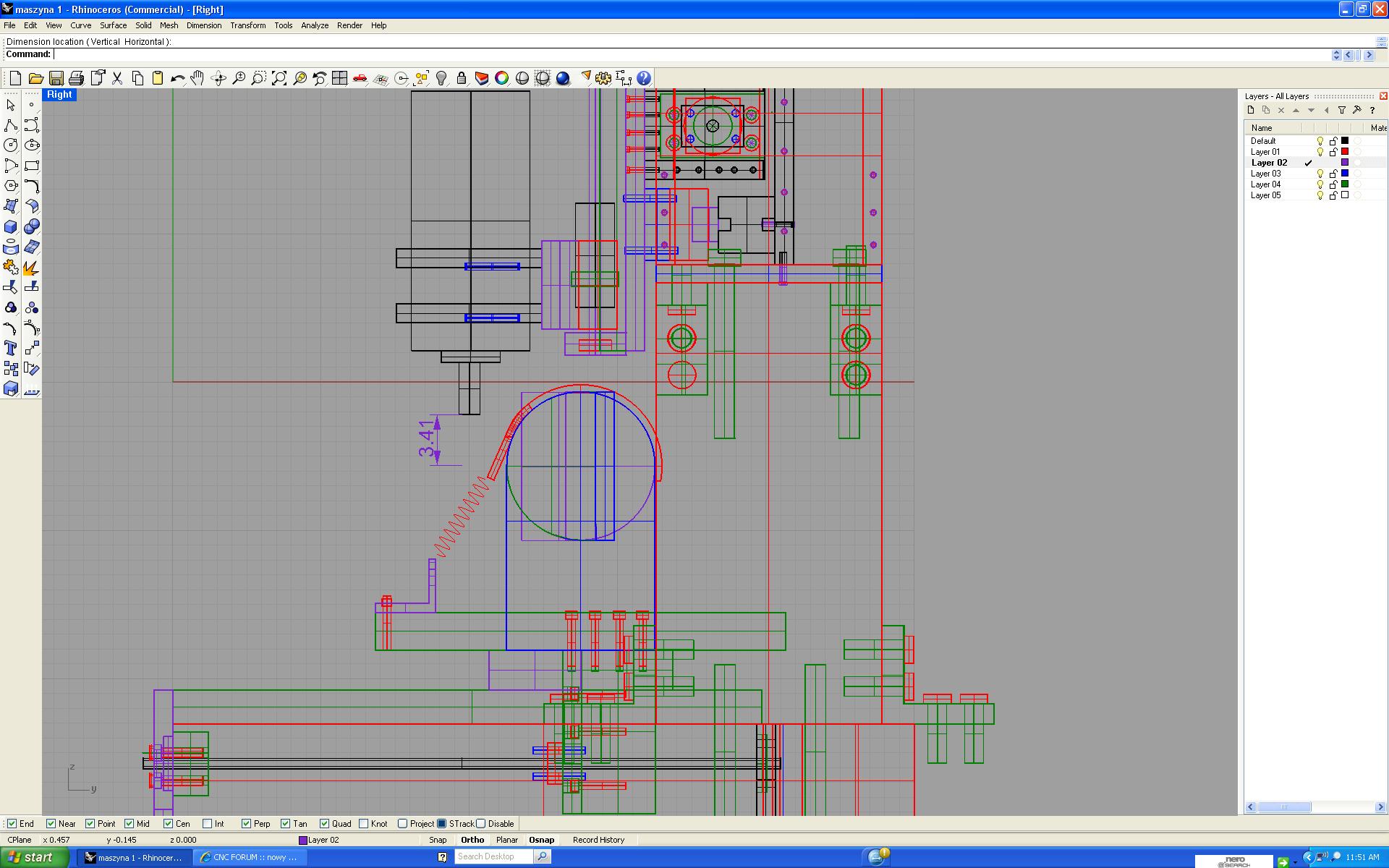Print the viewport via printer icon
Screen dimensions: 1389x868
click(x=76, y=78)
